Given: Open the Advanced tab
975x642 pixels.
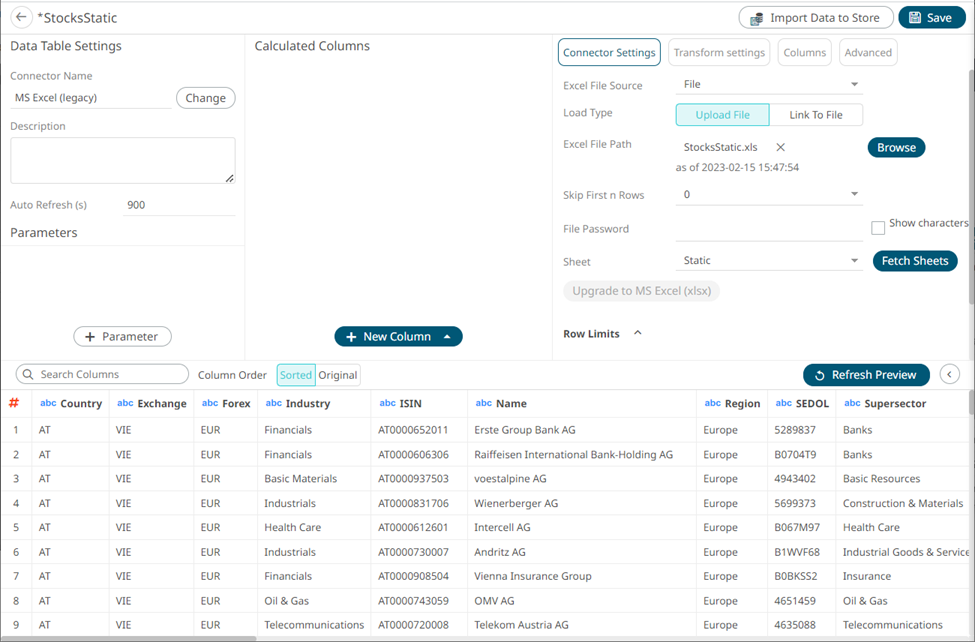Looking at the screenshot, I should pyautogui.click(x=867, y=52).
